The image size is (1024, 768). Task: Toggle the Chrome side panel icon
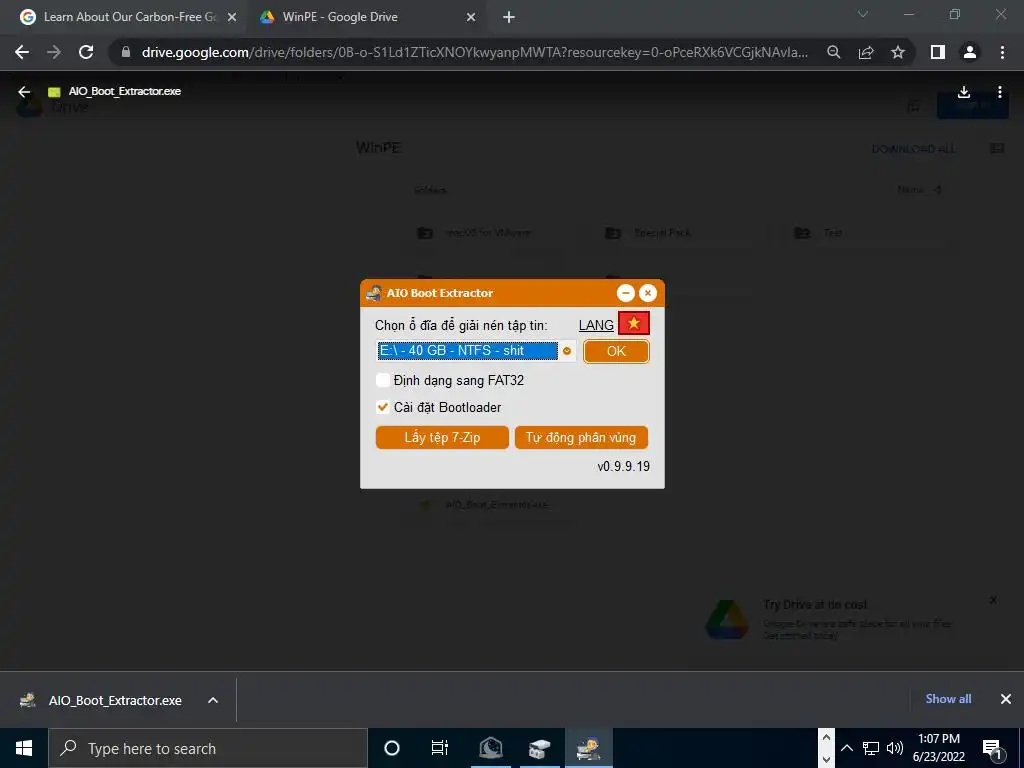(938, 52)
